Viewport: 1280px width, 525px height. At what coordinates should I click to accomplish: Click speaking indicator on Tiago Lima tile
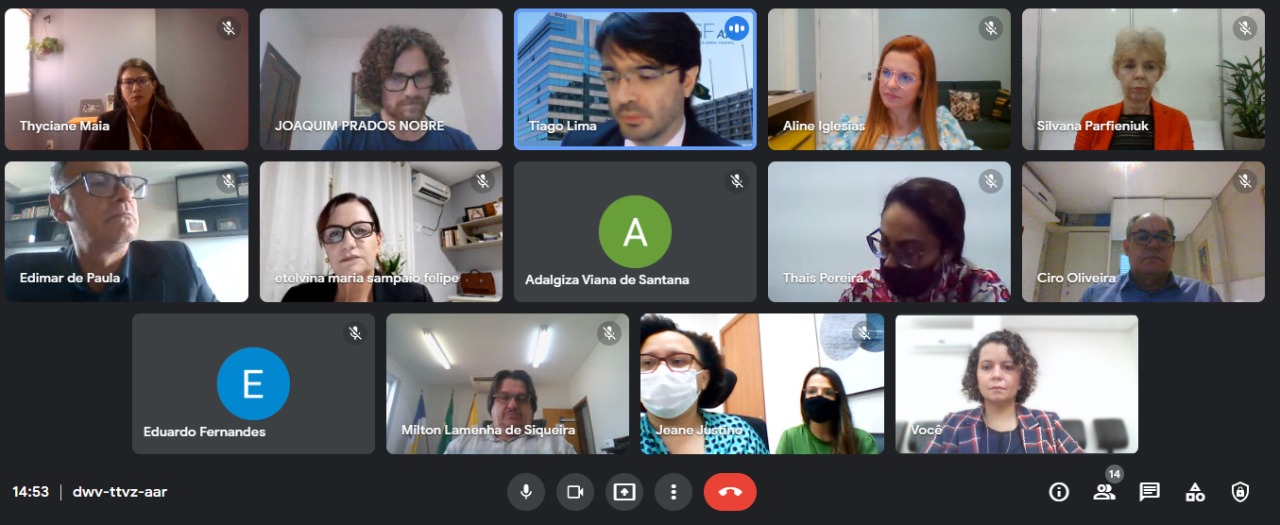point(737,28)
